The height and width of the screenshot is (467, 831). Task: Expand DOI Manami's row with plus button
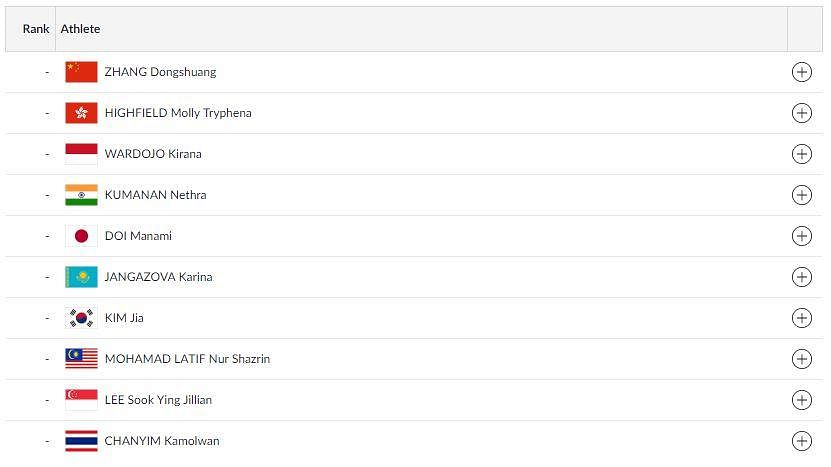(x=801, y=236)
